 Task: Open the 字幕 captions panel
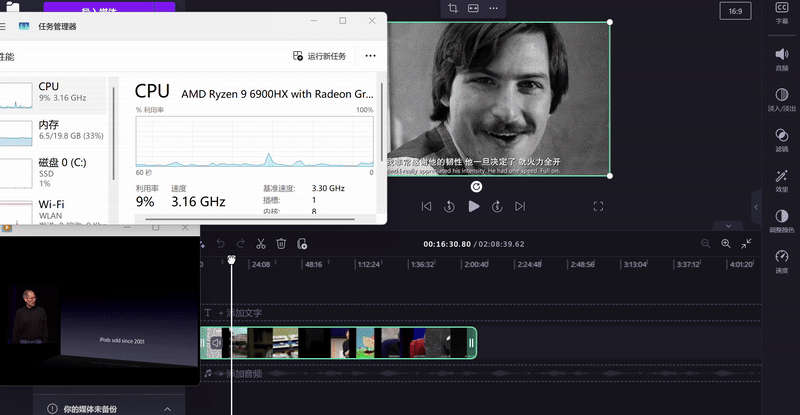click(x=782, y=12)
